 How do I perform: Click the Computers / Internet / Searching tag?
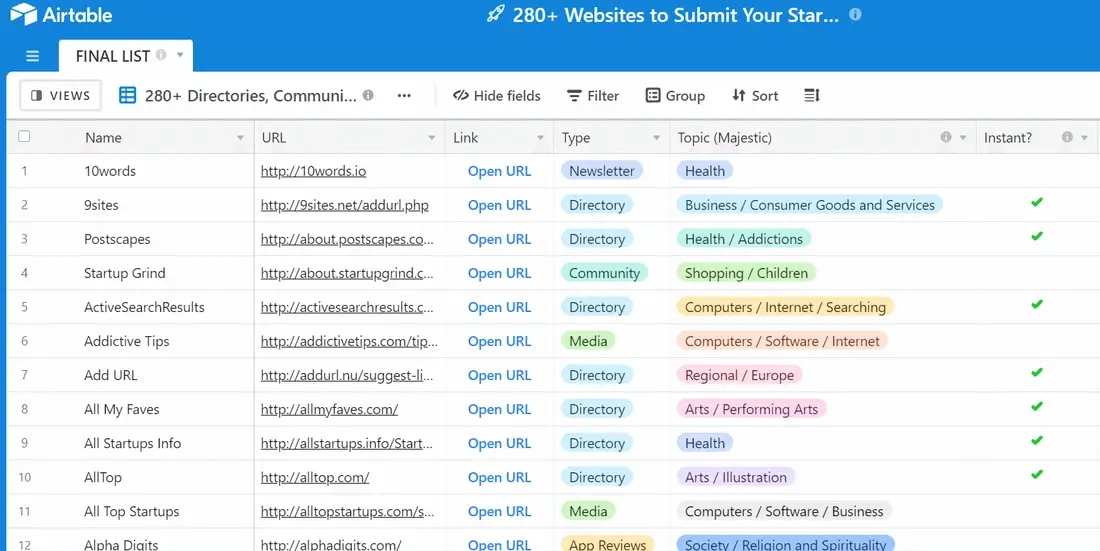click(x=785, y=307)
